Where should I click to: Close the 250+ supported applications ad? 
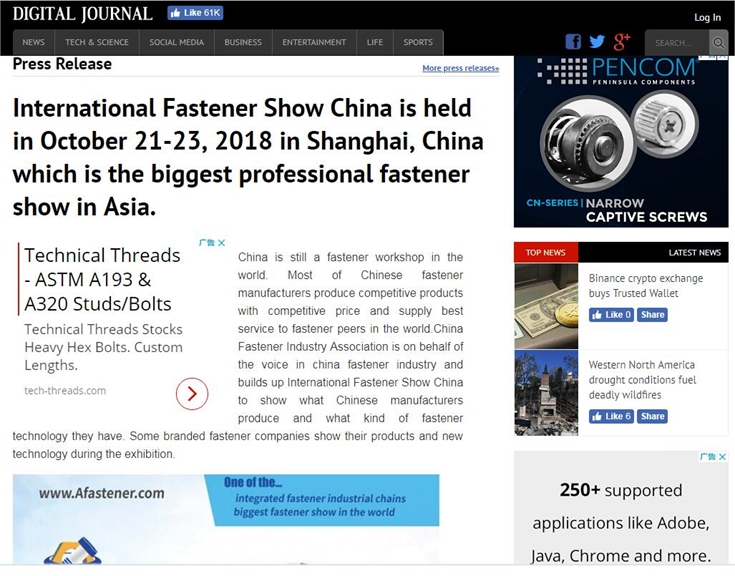[722, 456]
